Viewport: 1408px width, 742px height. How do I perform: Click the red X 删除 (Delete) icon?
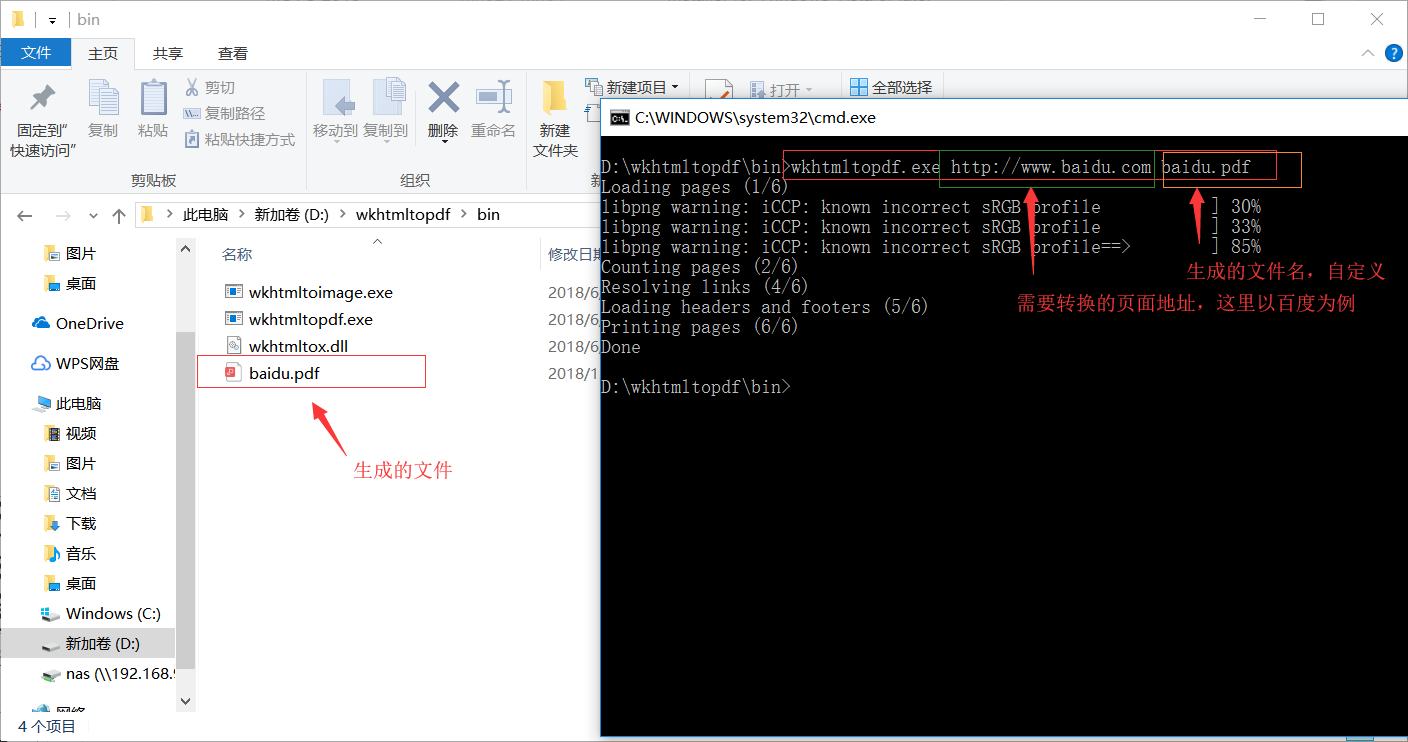coord(443,98)
